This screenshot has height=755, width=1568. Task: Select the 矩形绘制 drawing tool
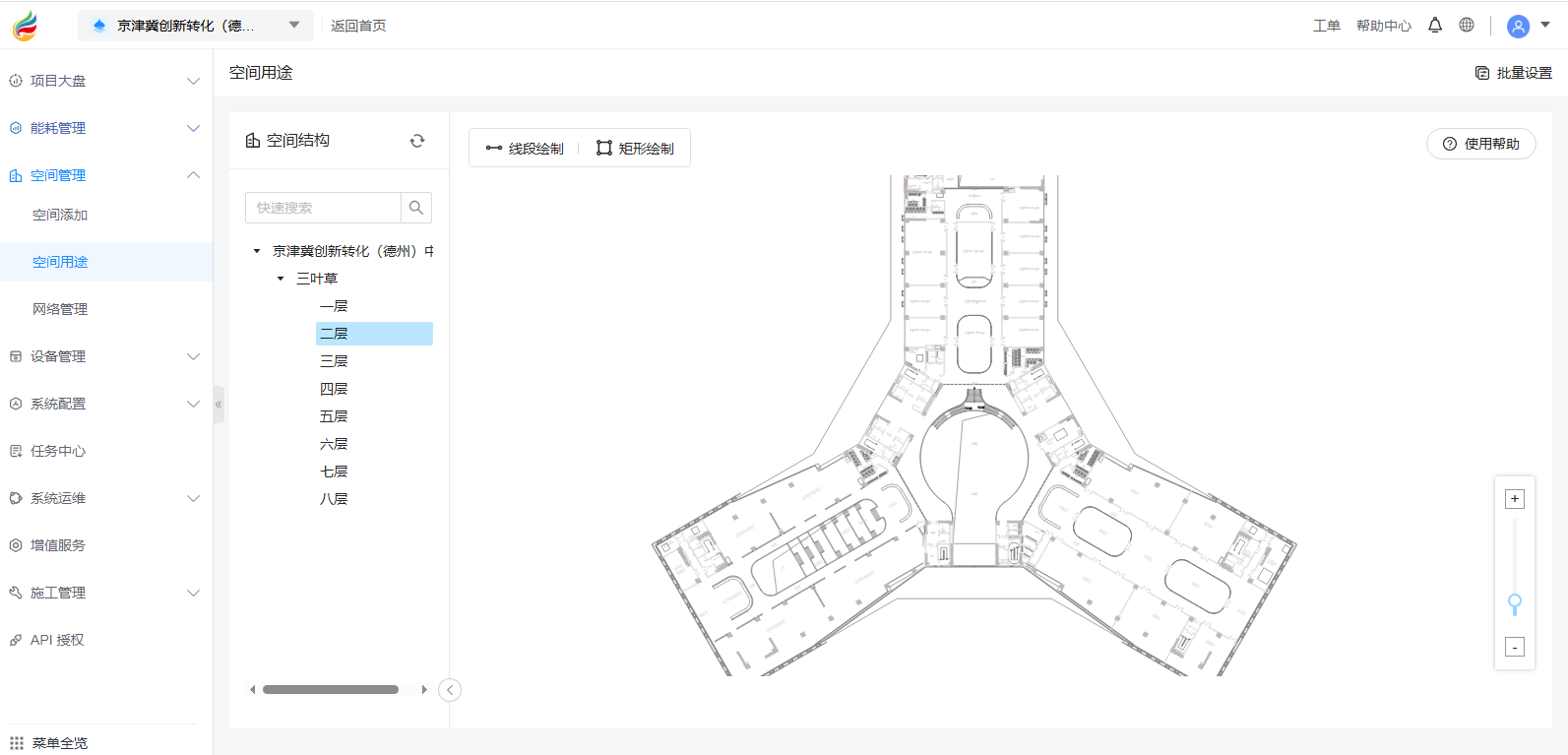point(636,149)
